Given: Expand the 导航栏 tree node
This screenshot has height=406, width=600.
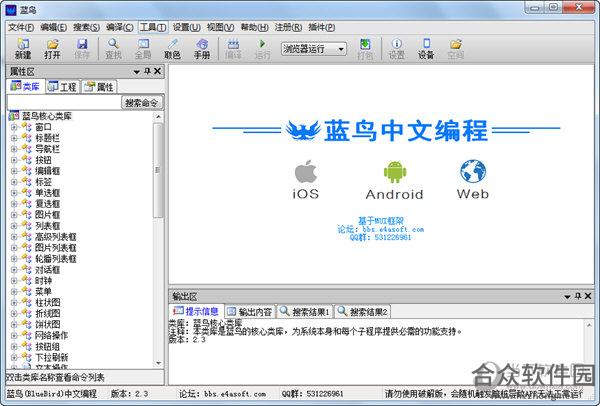Looking at the screenshot, I should coord(14,149).
